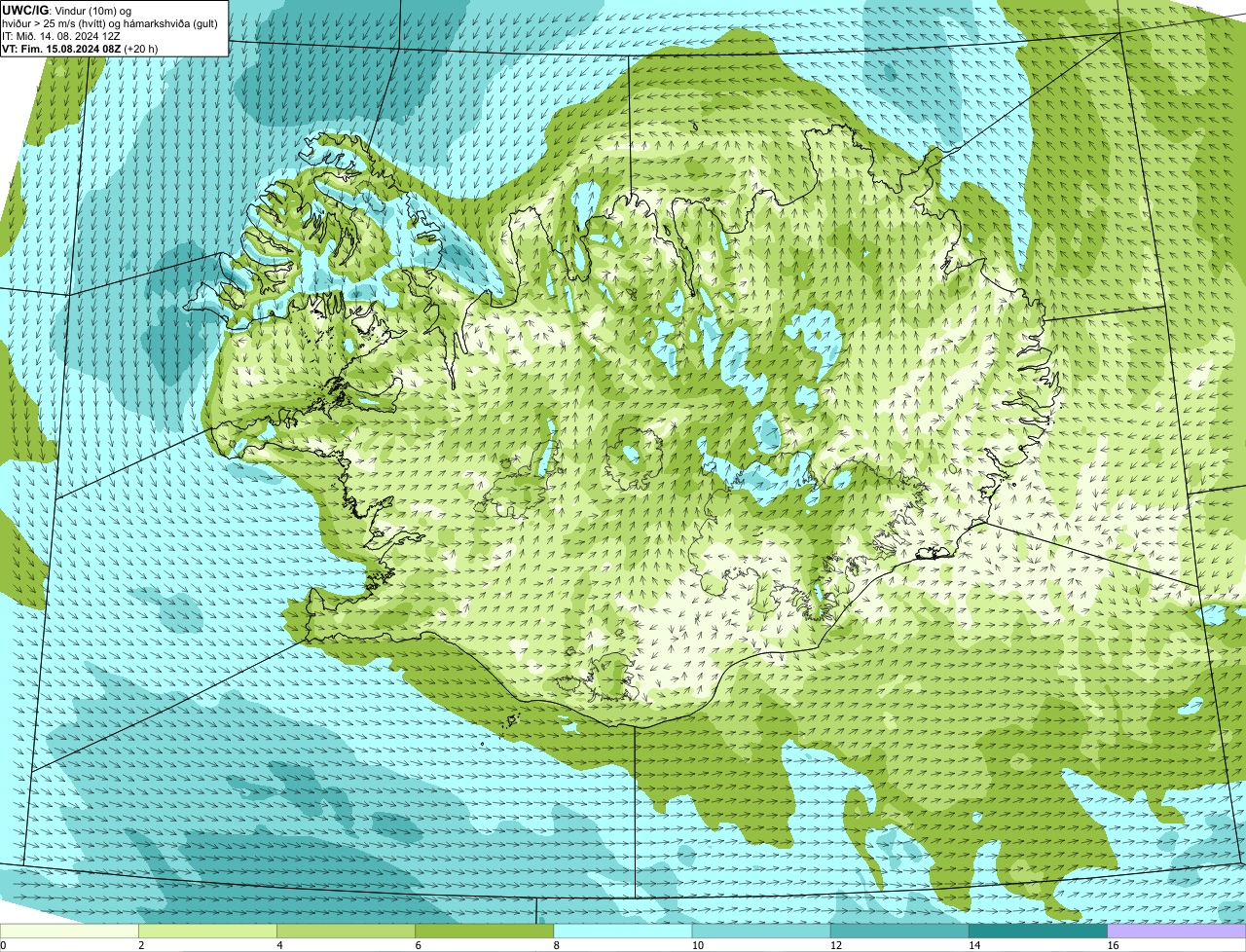Viewport: 1246px width, 952px height.
Task: Click the purple legend swatch above 16 m/s
Action: 1177,932
